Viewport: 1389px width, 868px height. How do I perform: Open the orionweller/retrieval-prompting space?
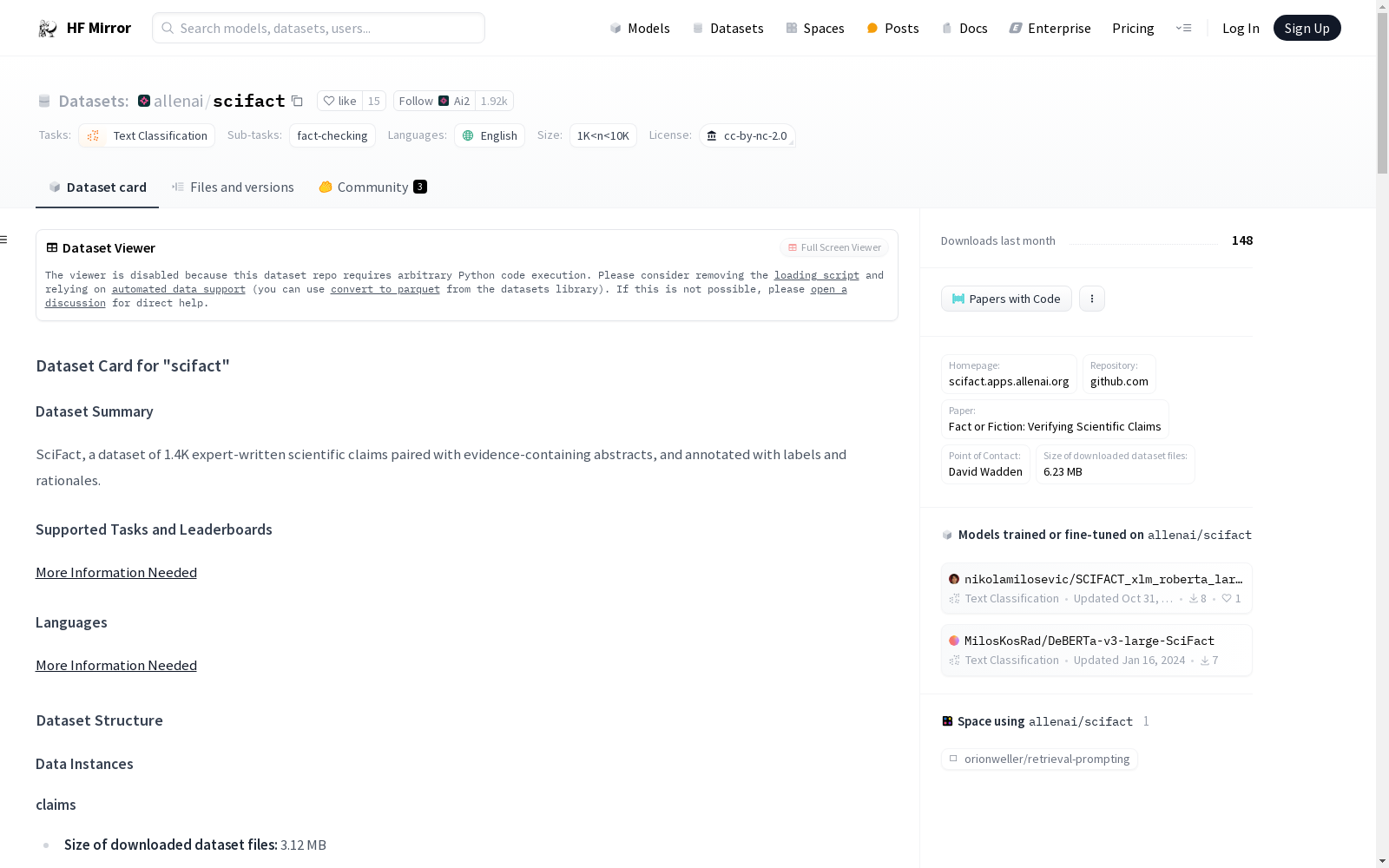[1039, 759]
